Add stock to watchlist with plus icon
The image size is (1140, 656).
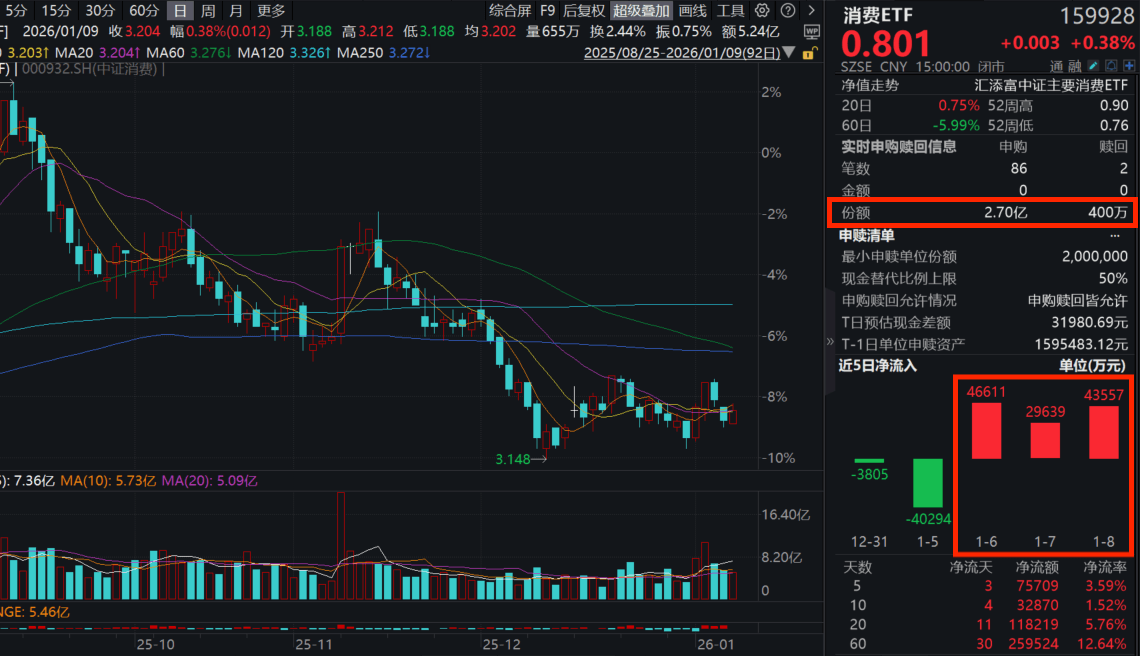point(1127,66)
